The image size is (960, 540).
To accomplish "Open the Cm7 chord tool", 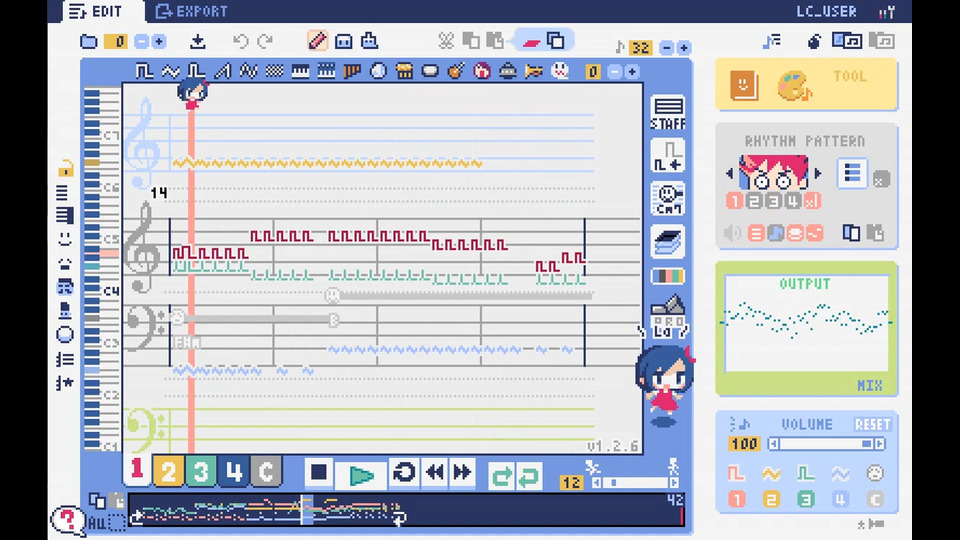I will click(668, 199).
